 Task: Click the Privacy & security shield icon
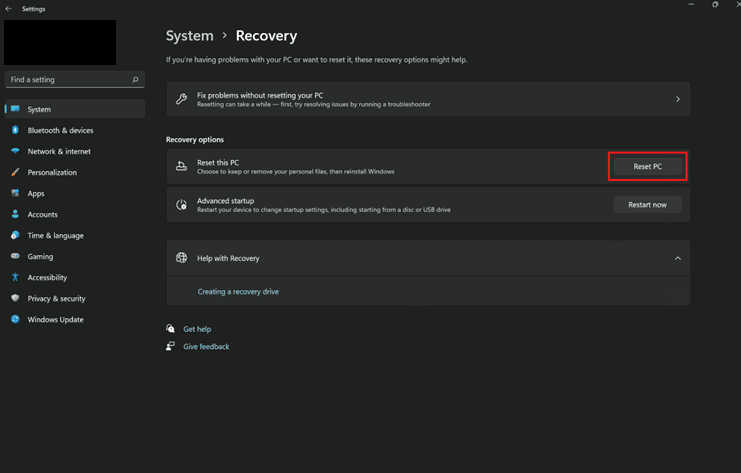[x=16, y=298]
